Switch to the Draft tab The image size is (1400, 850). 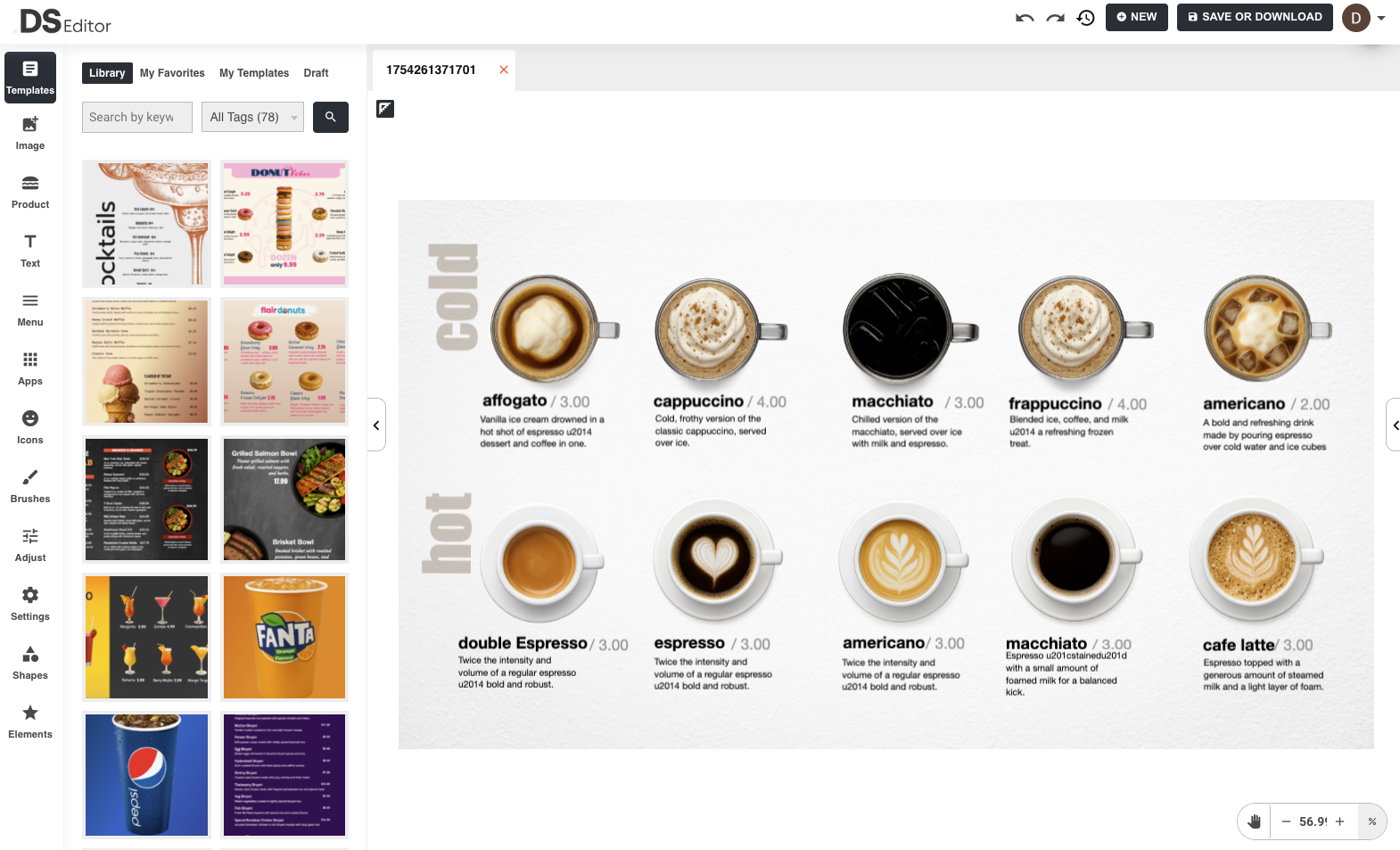click(x=316, y=73)
